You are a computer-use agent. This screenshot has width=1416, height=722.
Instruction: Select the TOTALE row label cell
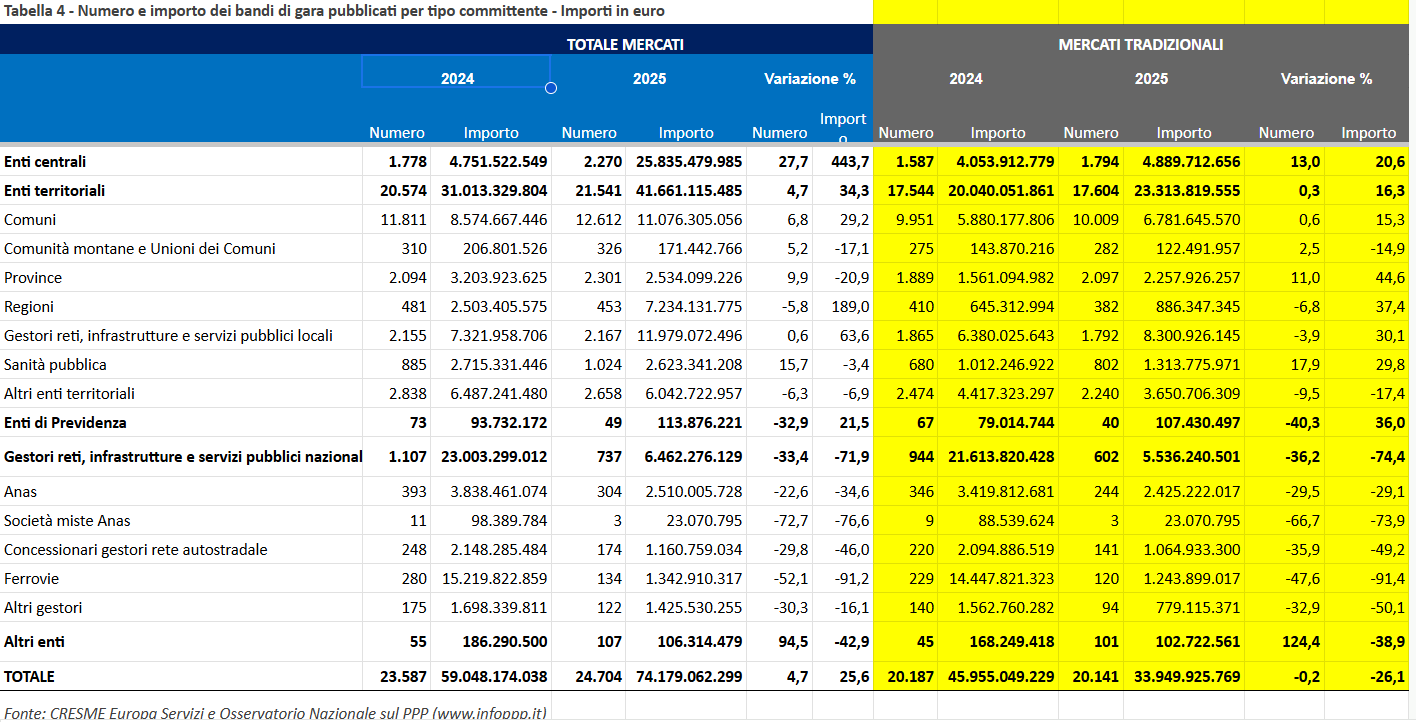coord(30,677)
